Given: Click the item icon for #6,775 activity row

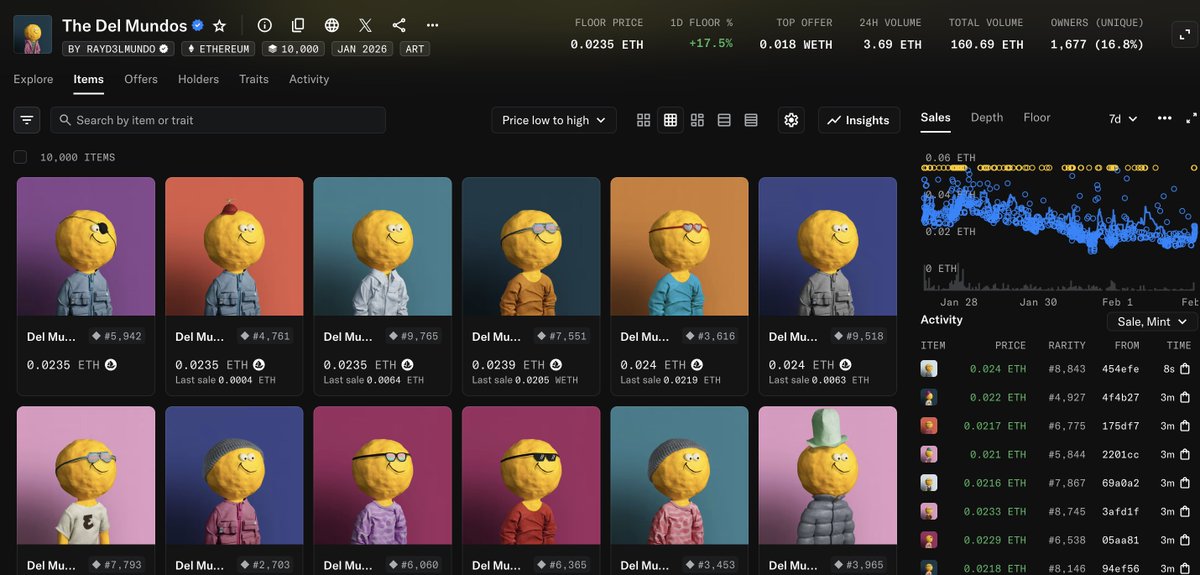Looking at the screenshot, I should tap(929, 426).
